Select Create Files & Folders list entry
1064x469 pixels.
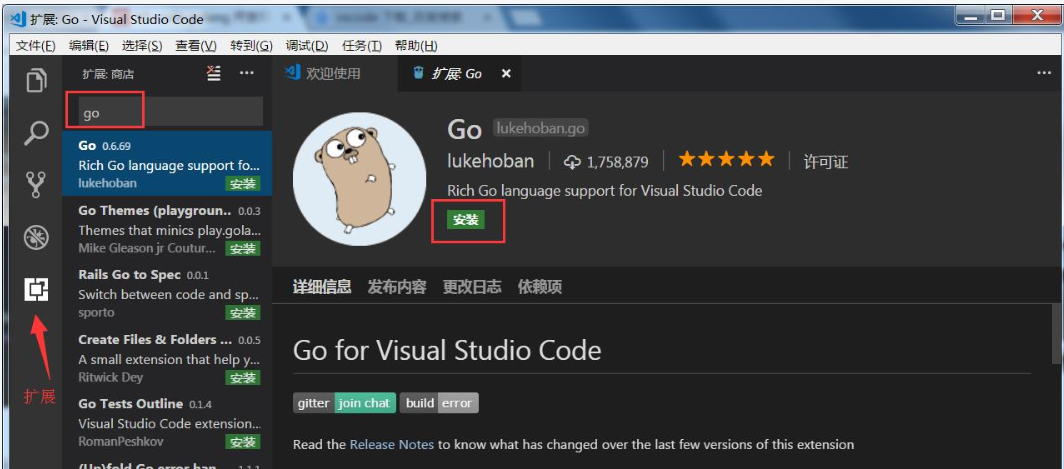(167, 357)
